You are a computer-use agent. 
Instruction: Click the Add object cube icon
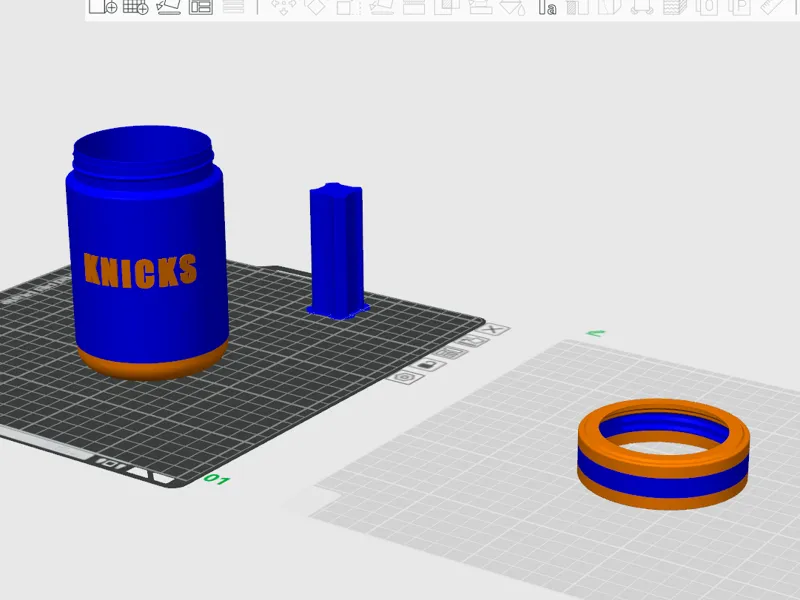(x=103, y=7)
